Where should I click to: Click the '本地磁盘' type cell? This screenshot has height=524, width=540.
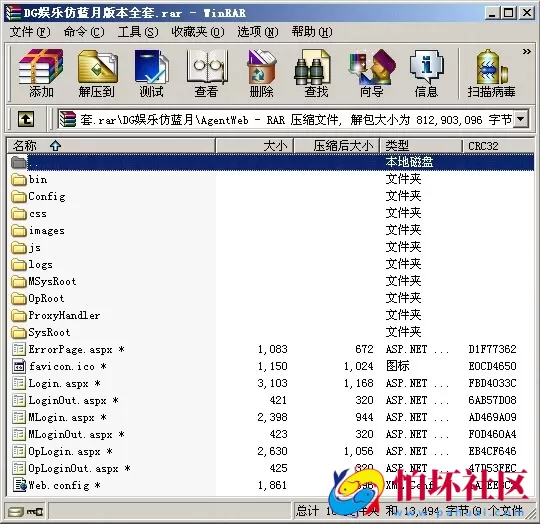409,162
